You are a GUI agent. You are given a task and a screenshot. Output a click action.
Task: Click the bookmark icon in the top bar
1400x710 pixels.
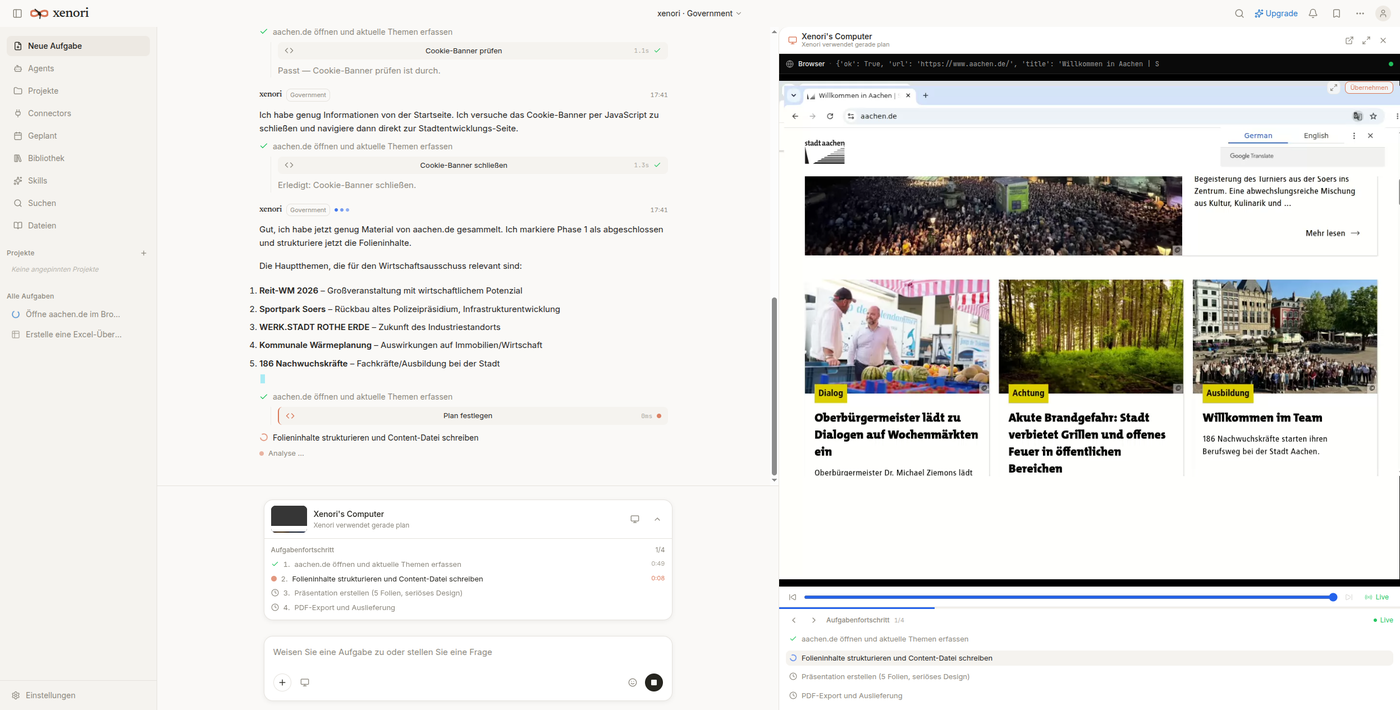[x=1336, y=13]
